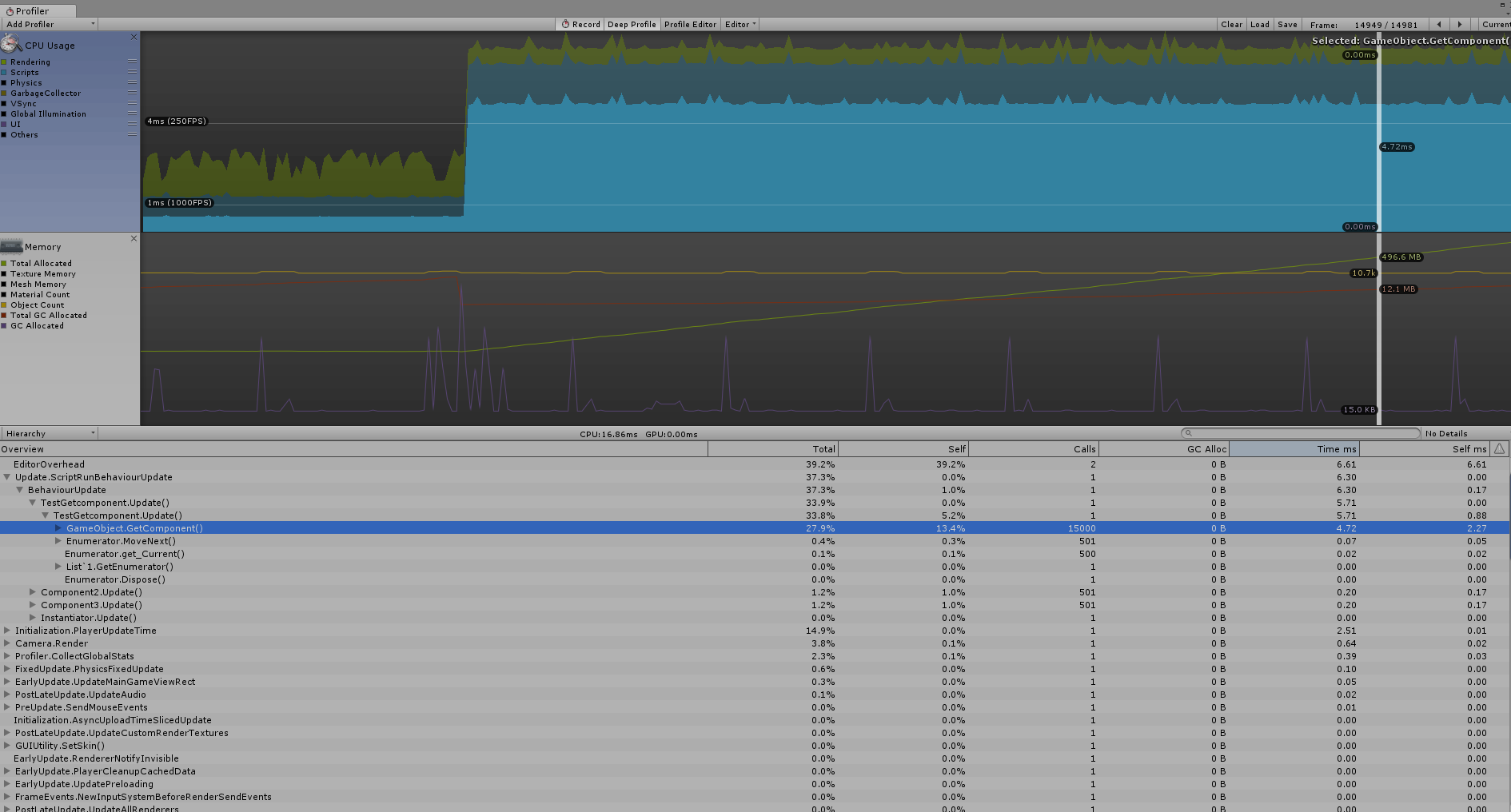Sort by the Total column header
Viewport: 1511px width, 812px height.
(x=772, y=449)
